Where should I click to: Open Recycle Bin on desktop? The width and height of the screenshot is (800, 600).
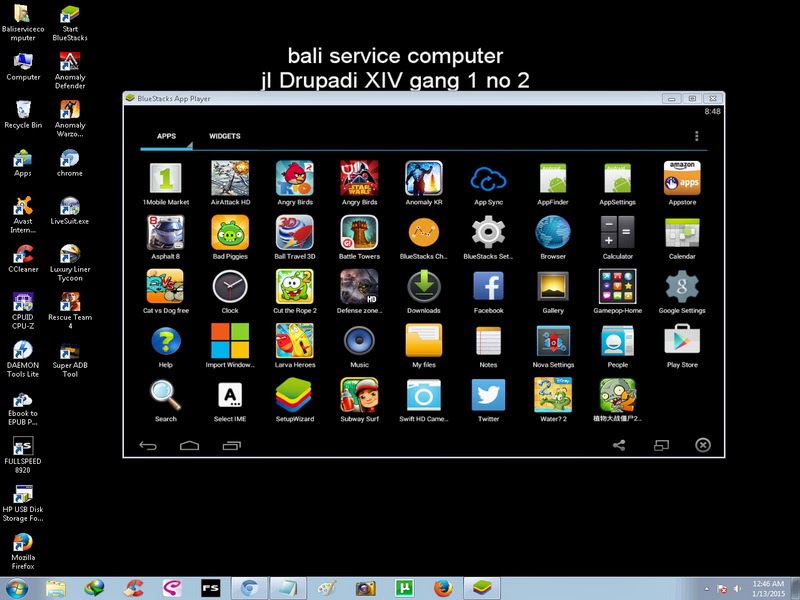click(x=23, y=115)
